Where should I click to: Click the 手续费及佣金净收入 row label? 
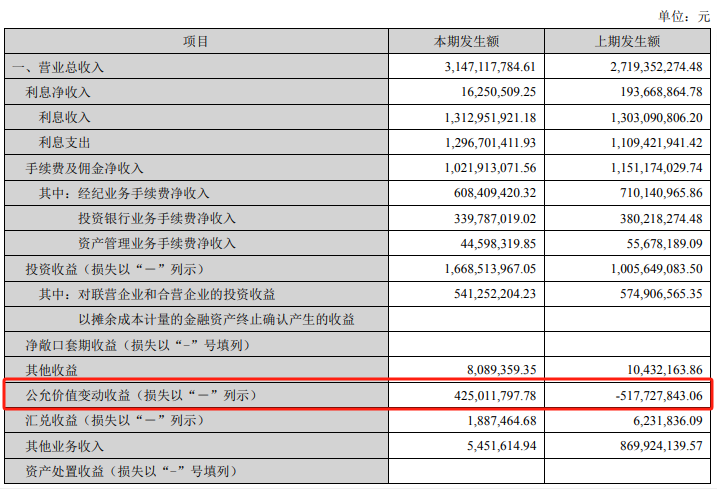click(x=84, y=168)
